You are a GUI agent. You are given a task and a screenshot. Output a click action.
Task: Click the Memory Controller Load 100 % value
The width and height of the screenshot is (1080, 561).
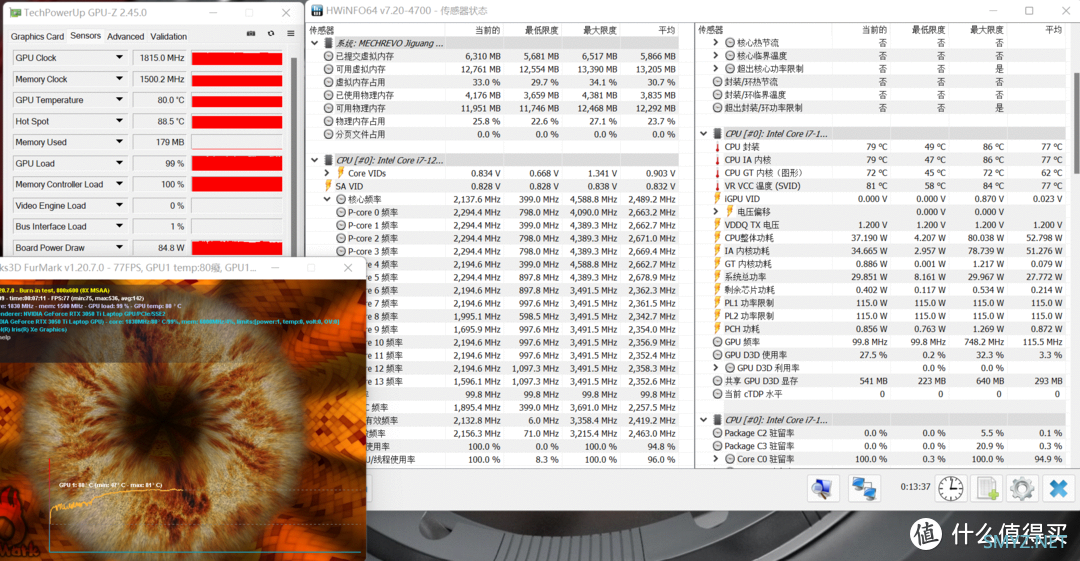[160, 184]
